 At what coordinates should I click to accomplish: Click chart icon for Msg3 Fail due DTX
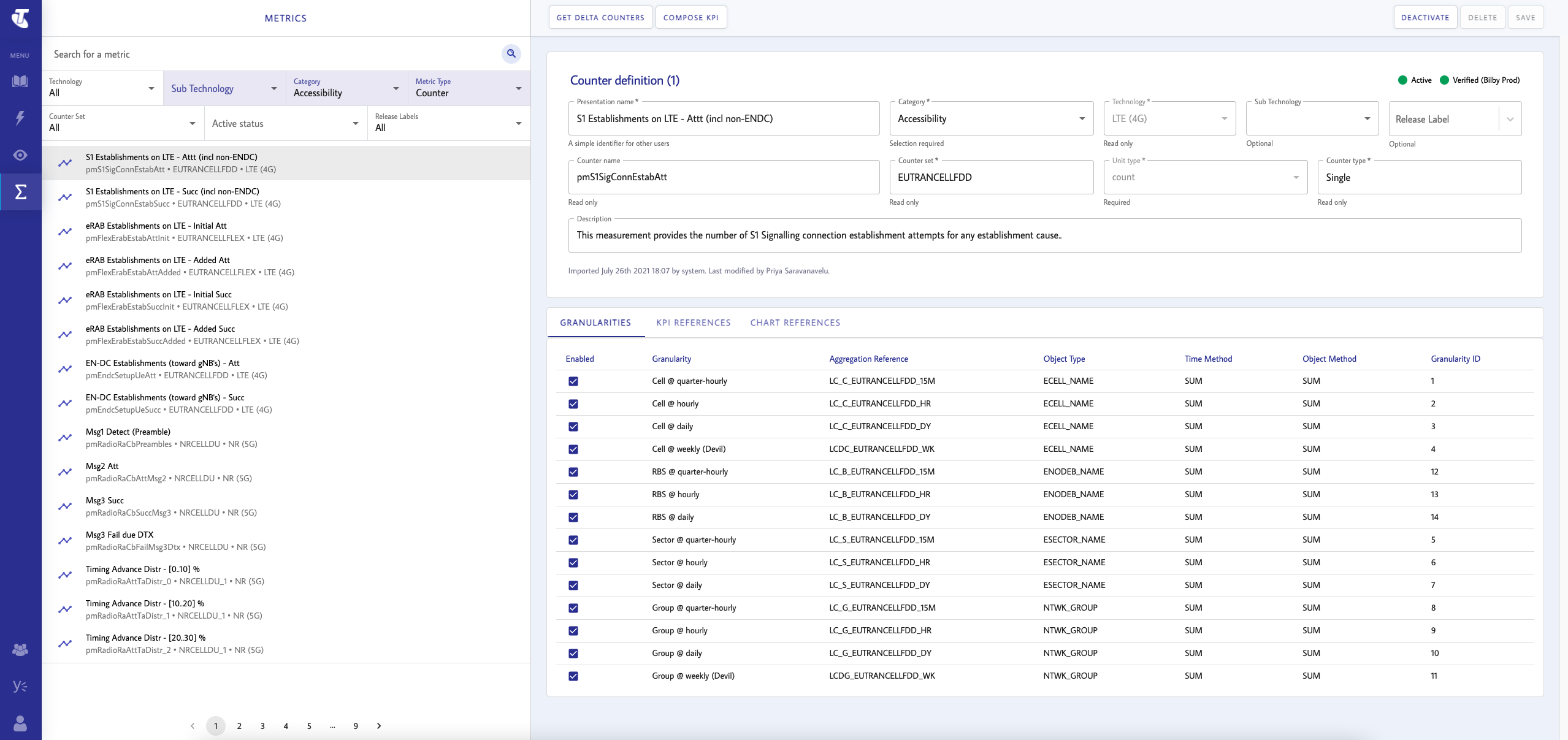tap(65, 541)
